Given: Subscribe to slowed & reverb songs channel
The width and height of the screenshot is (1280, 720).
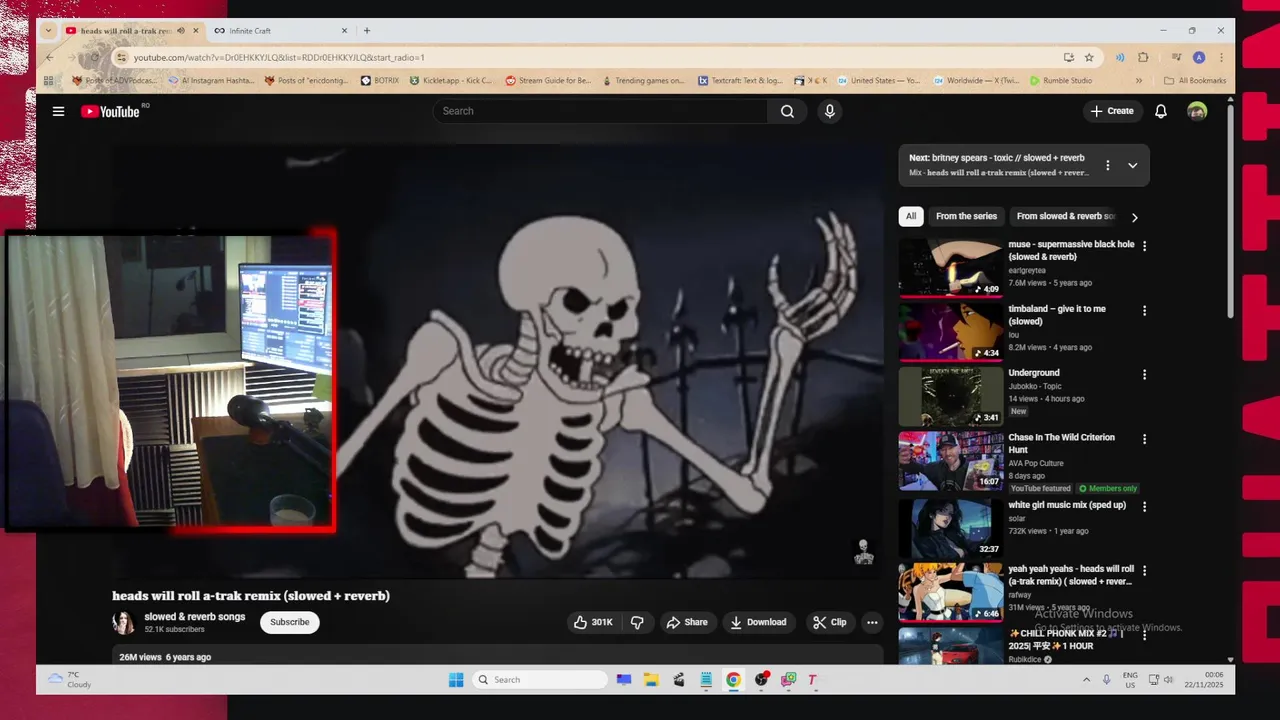Looking at the screenshot, I should click(290, 622).
